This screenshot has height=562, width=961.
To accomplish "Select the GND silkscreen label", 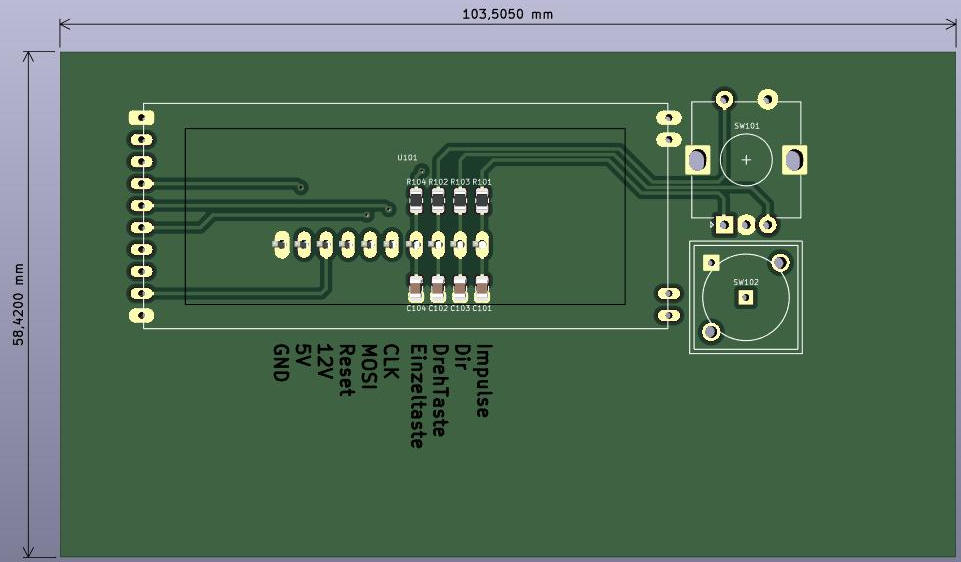I will [280, 362].
